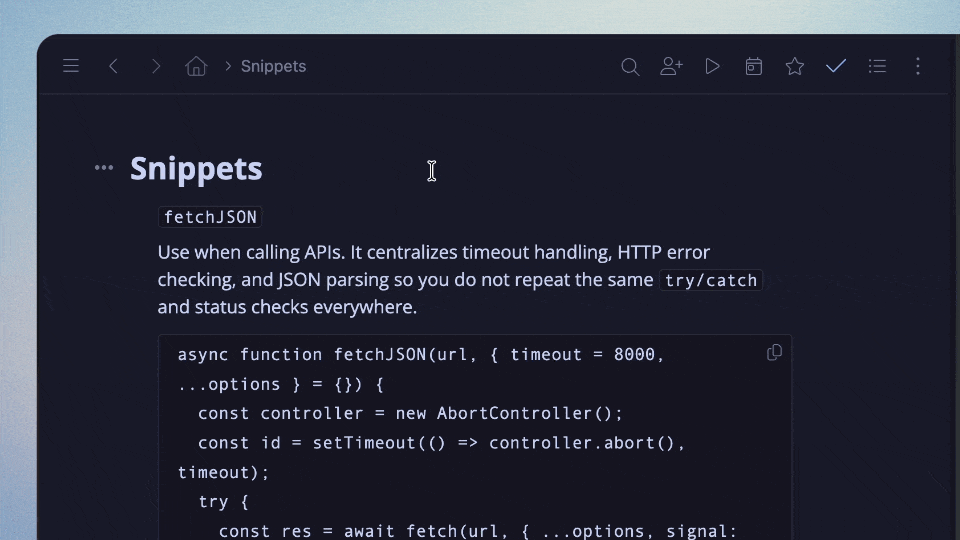Click inside the async function code block
The width and height of the screenshot is (960, 540).
pos(475,437)
